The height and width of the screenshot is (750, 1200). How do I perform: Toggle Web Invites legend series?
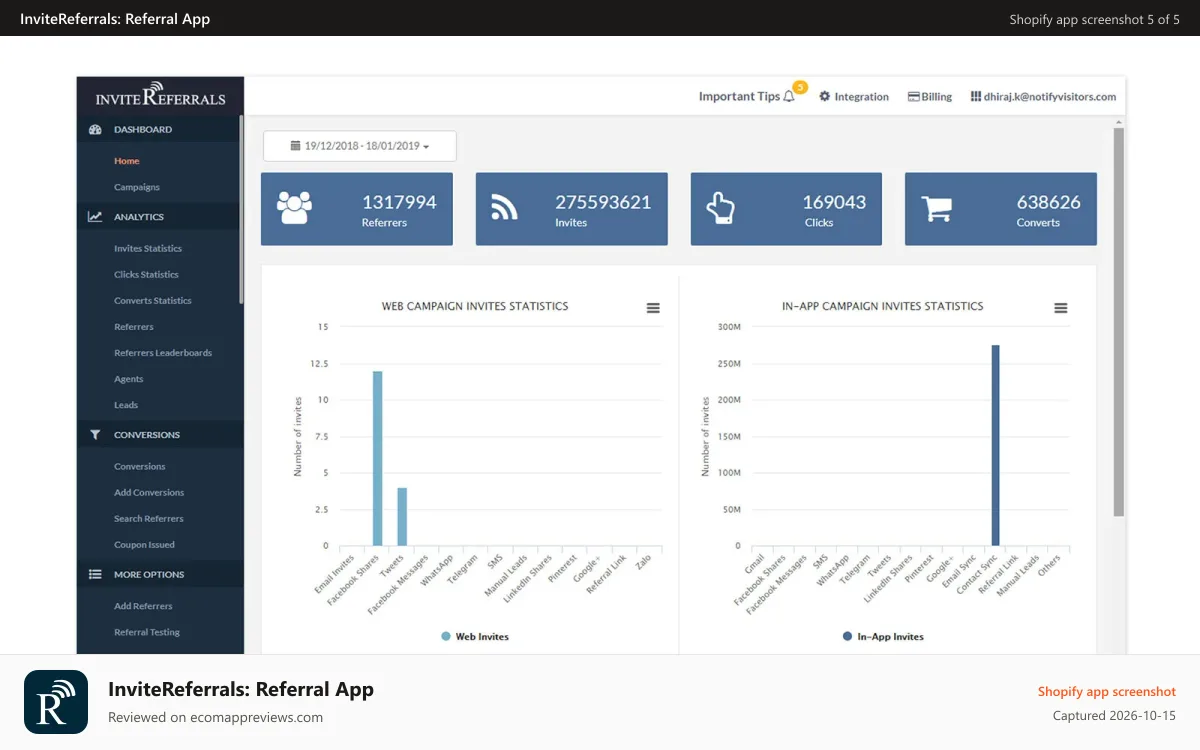(474, 636)
